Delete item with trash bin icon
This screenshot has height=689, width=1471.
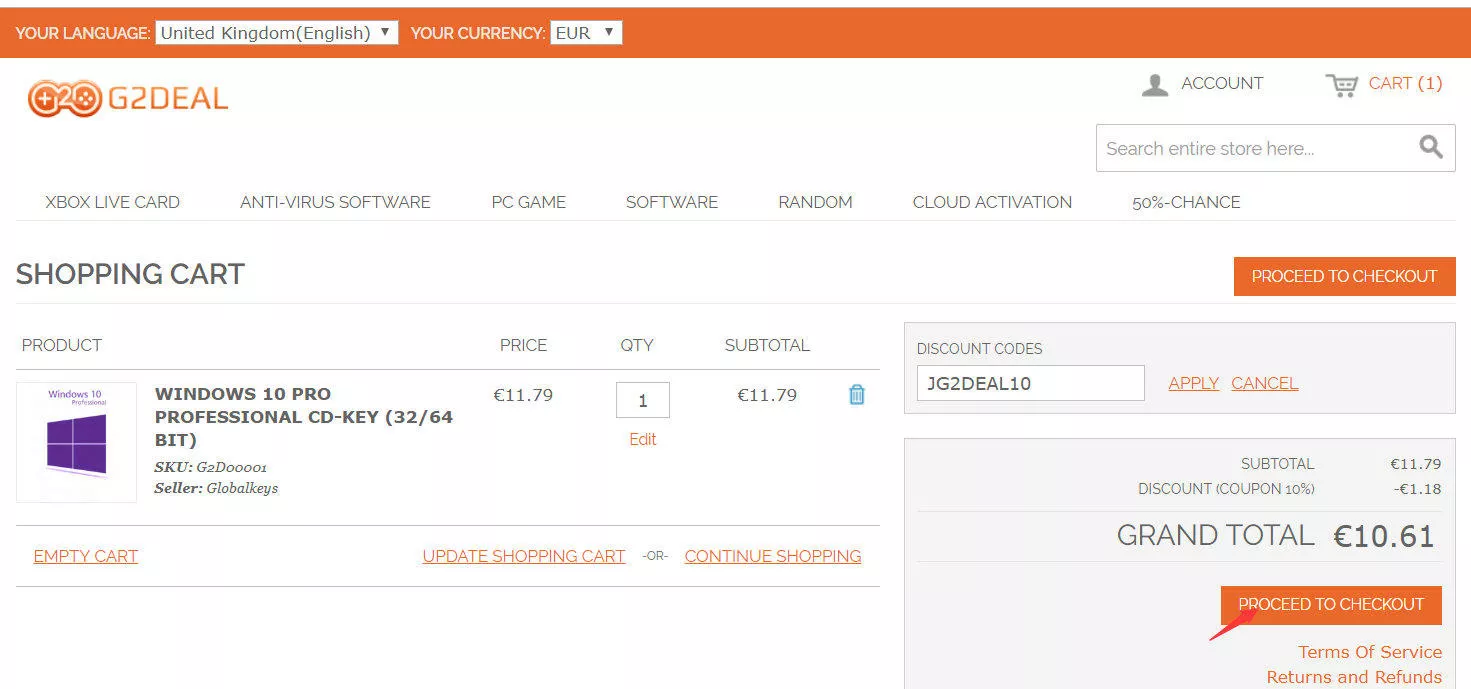click(857, 395)
